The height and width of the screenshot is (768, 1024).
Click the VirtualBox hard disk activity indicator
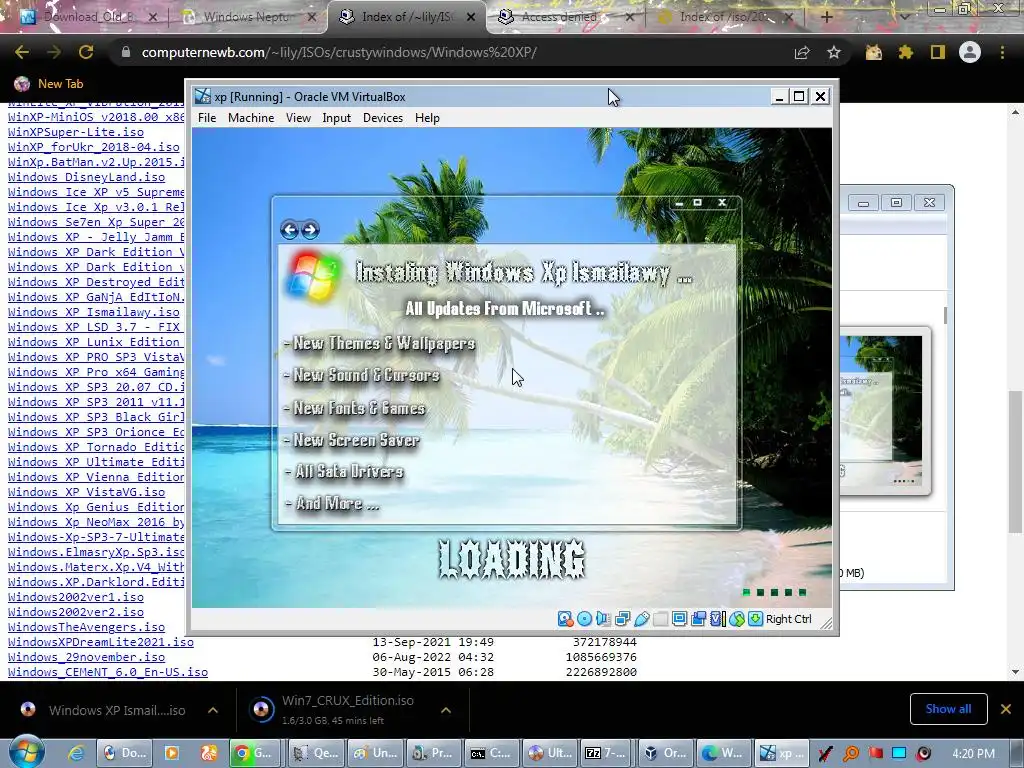click(x=566, y=618)
